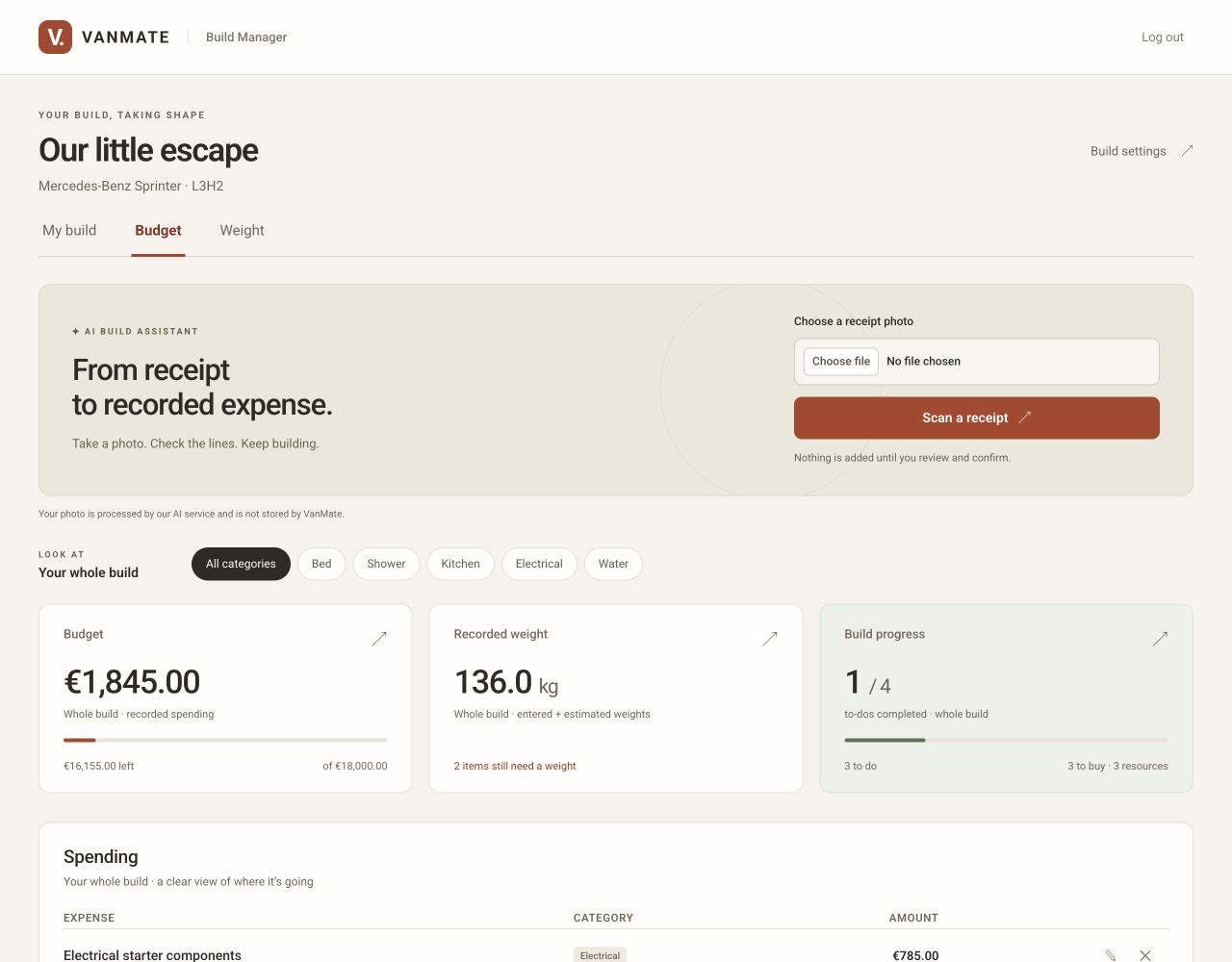Click the build progress to-dos bar
The image size is (1232, 962).
pos(1006,740)
